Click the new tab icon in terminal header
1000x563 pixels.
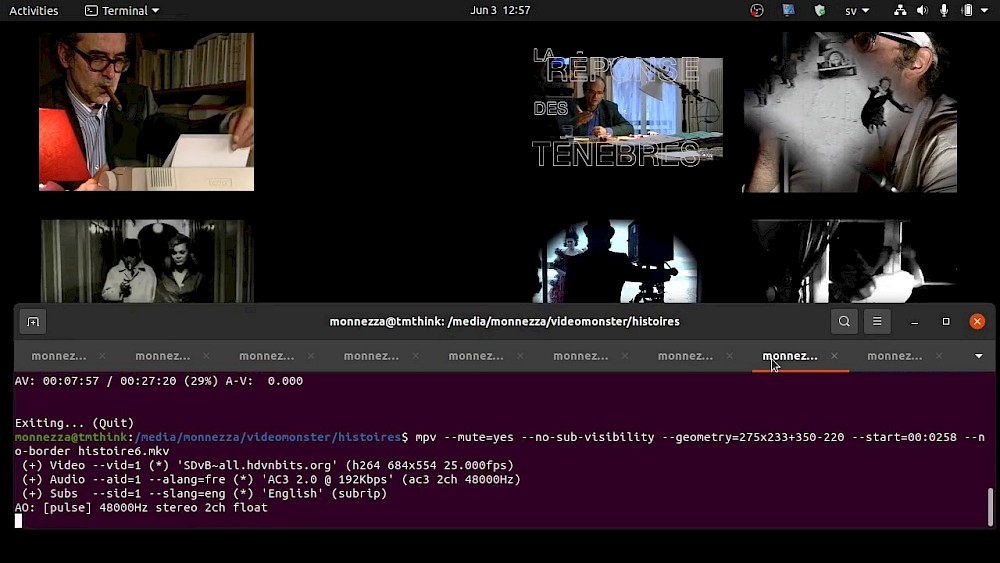33,322
